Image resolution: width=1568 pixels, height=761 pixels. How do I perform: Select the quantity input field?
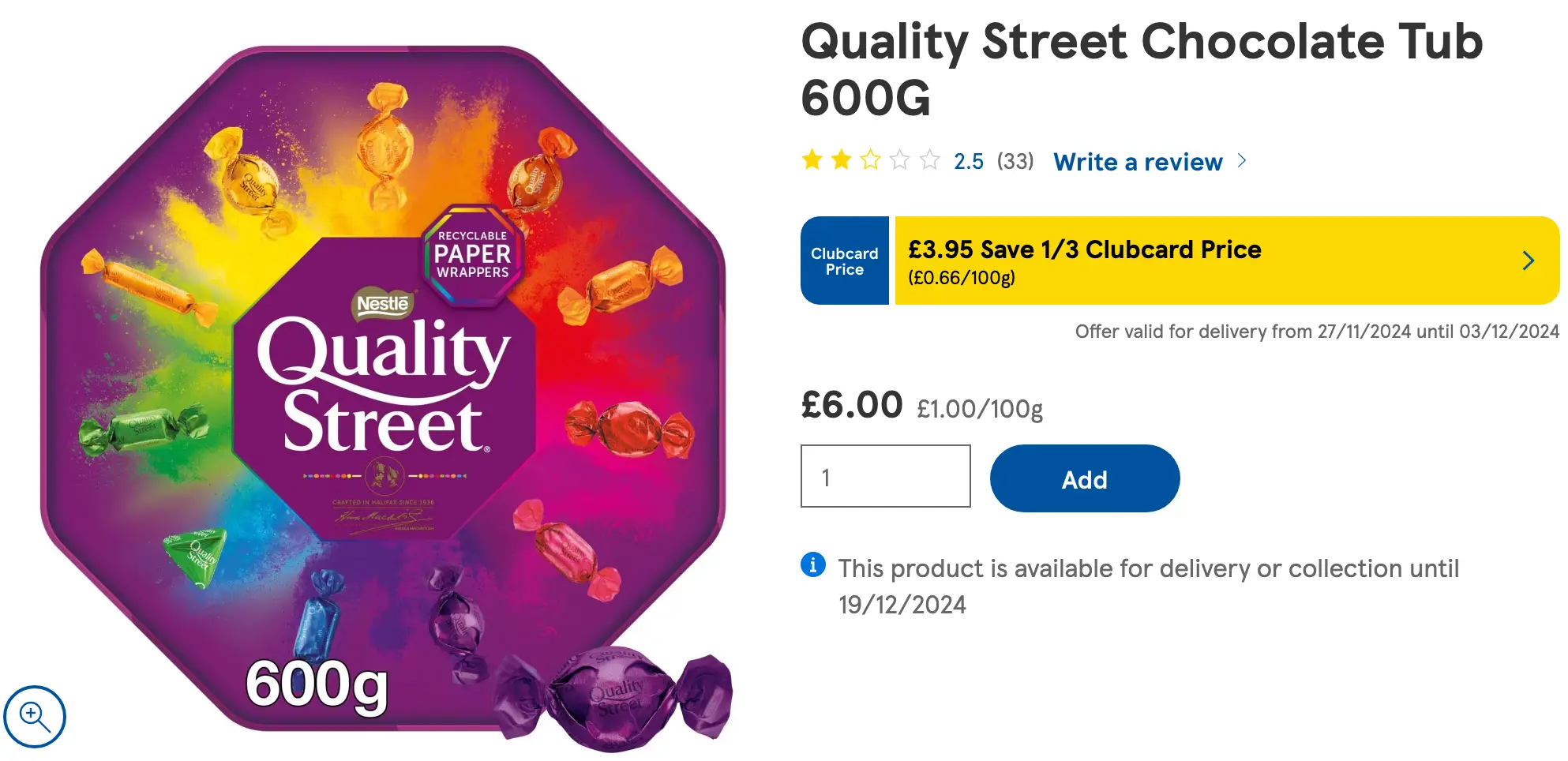(886, 477)
